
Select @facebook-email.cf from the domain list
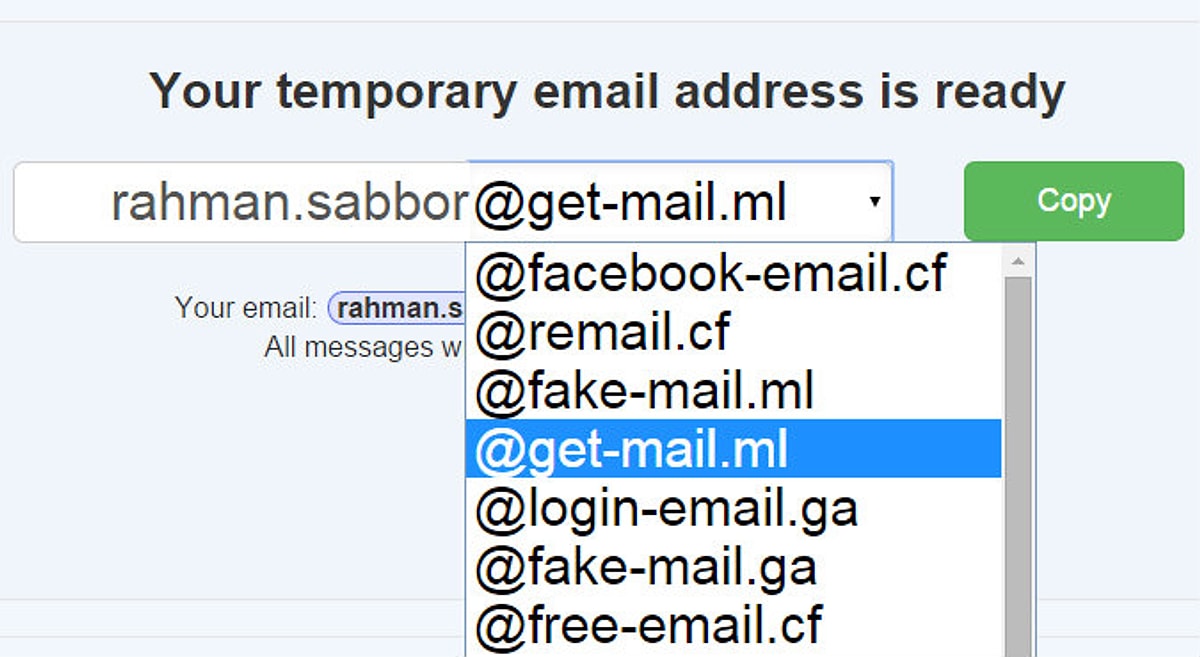(710, 273)
